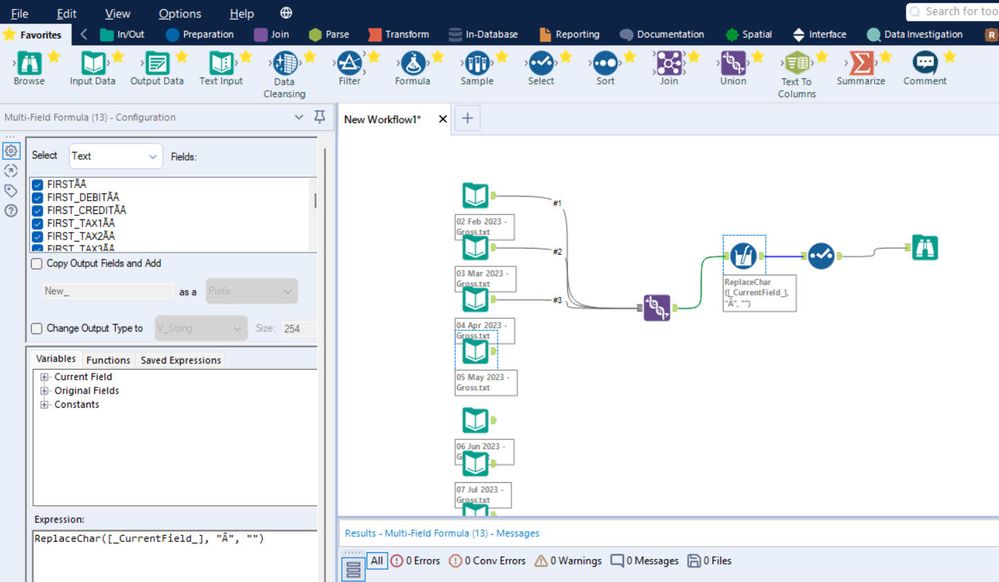
Task: Enable Copy Output Fields and Add
Action: (37, 263)
